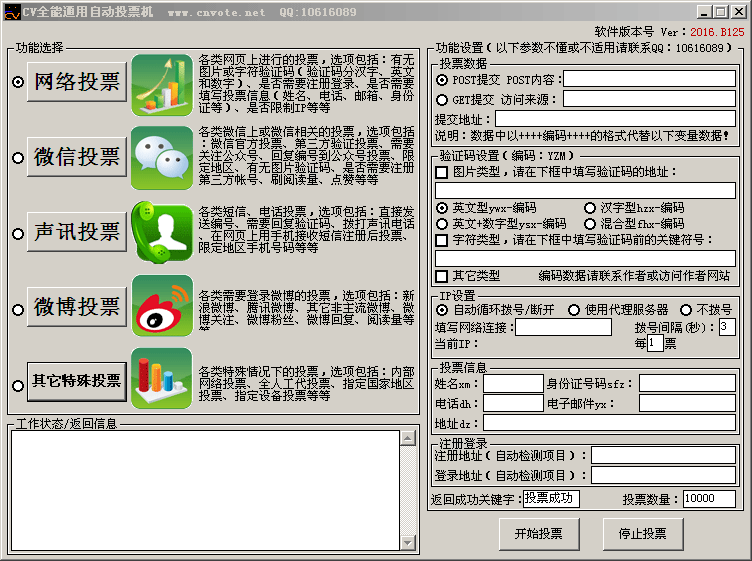Select GET提交 submission method
Image resolution: width=752 pixels, height=561 pixels.
coord(443,99)
